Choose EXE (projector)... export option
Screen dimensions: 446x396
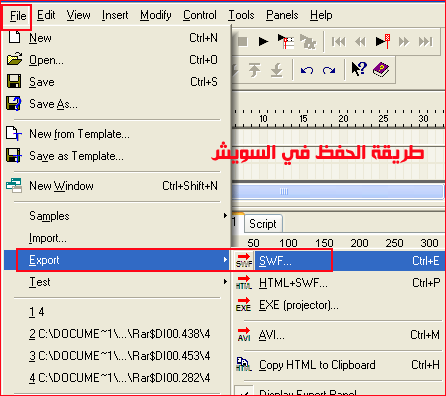(x=339, y=305)
